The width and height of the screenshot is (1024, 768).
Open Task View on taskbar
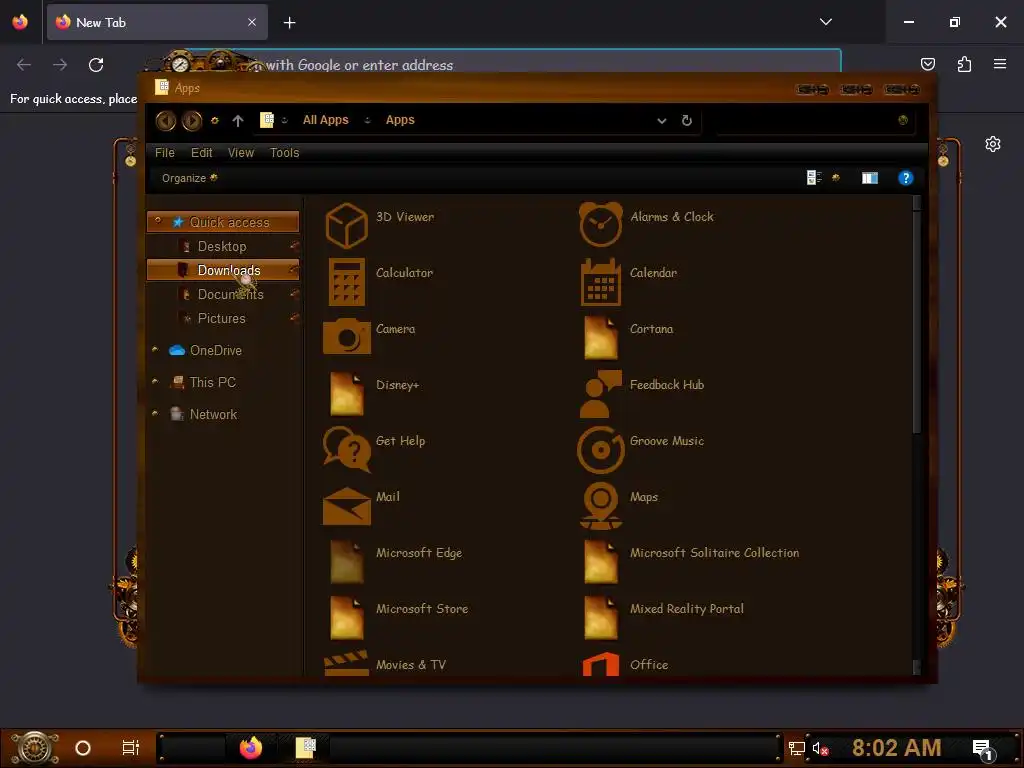click(131, 748)
